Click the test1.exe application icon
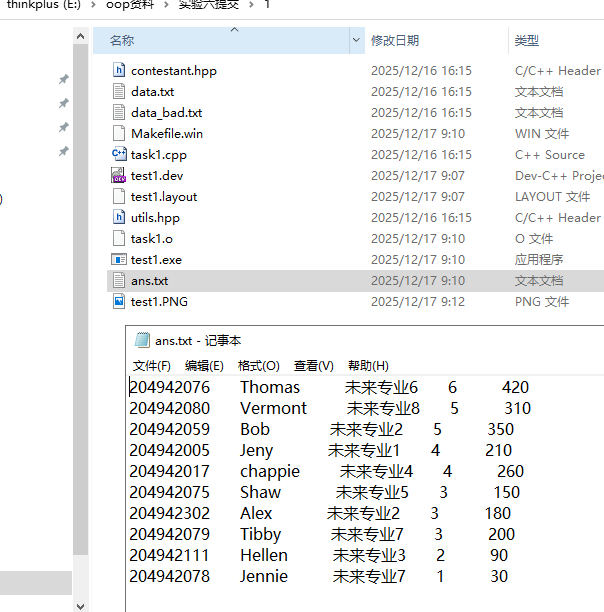This screenshot has height=612, width=604. [x=119, y=260]
